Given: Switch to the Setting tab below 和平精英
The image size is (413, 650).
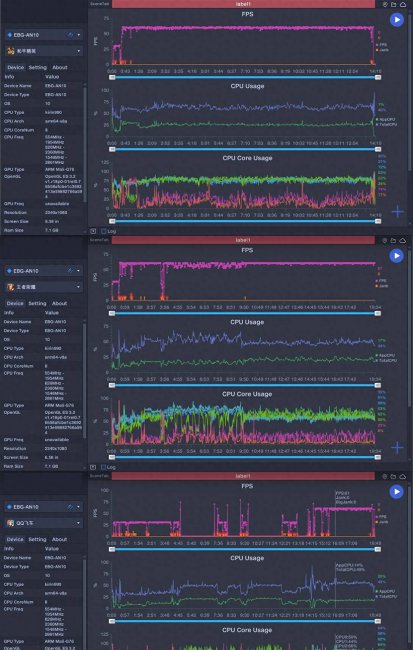Looking at the screenshot, I should (x=37, y=68).
